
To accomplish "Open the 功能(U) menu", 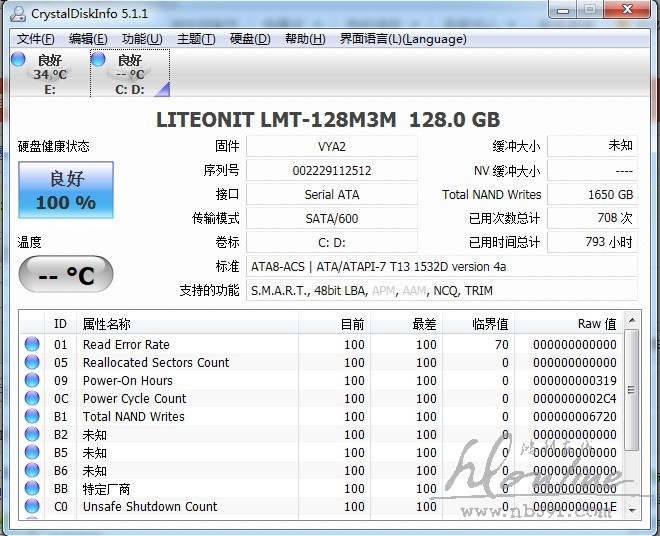I will [x=142, y=39].
